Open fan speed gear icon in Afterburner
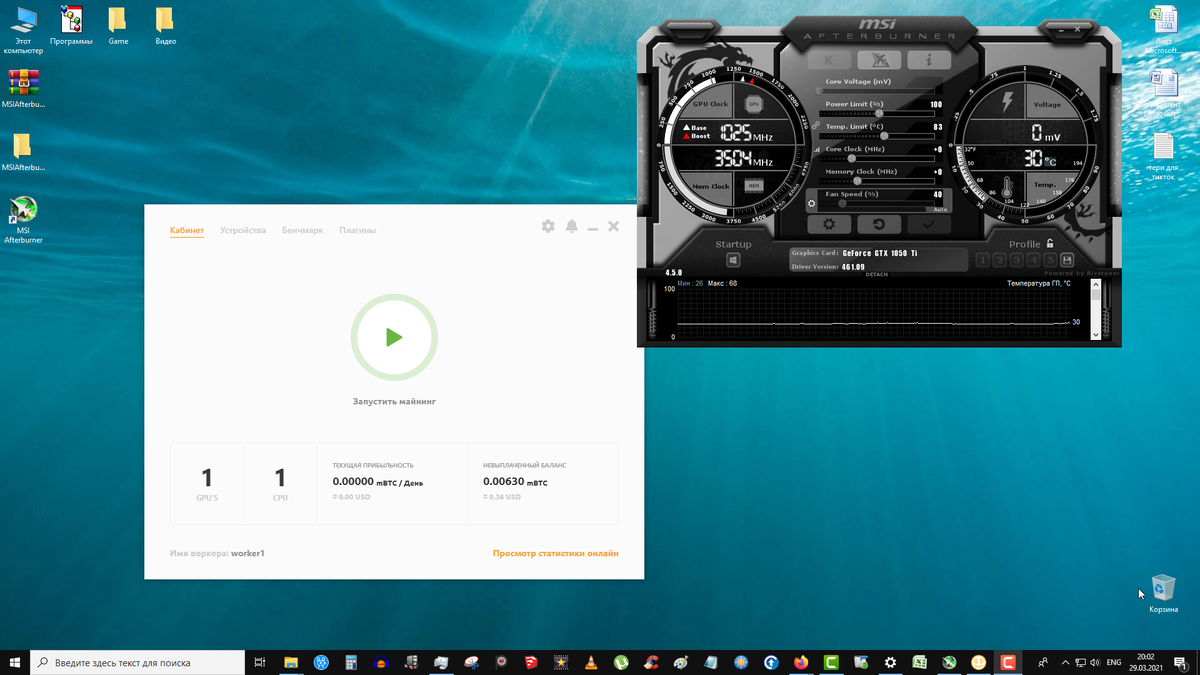The height and width of the screenshot is (675, 1200). [811, 204]
